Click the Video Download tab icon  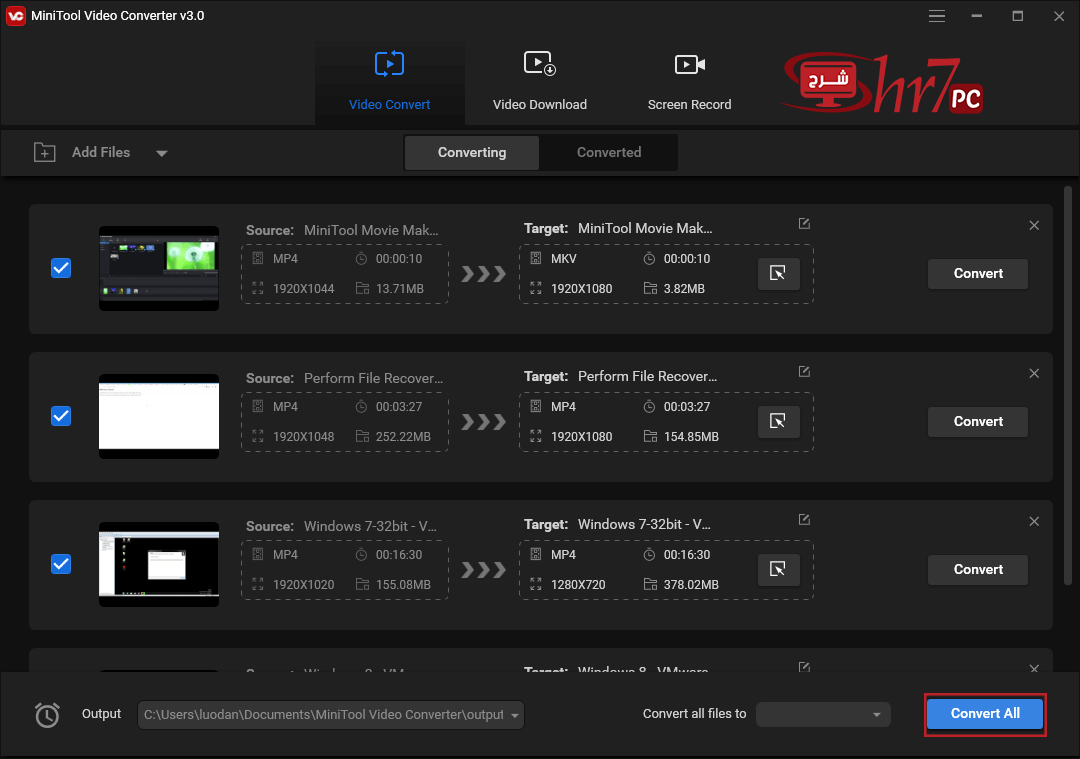point(539,64)
